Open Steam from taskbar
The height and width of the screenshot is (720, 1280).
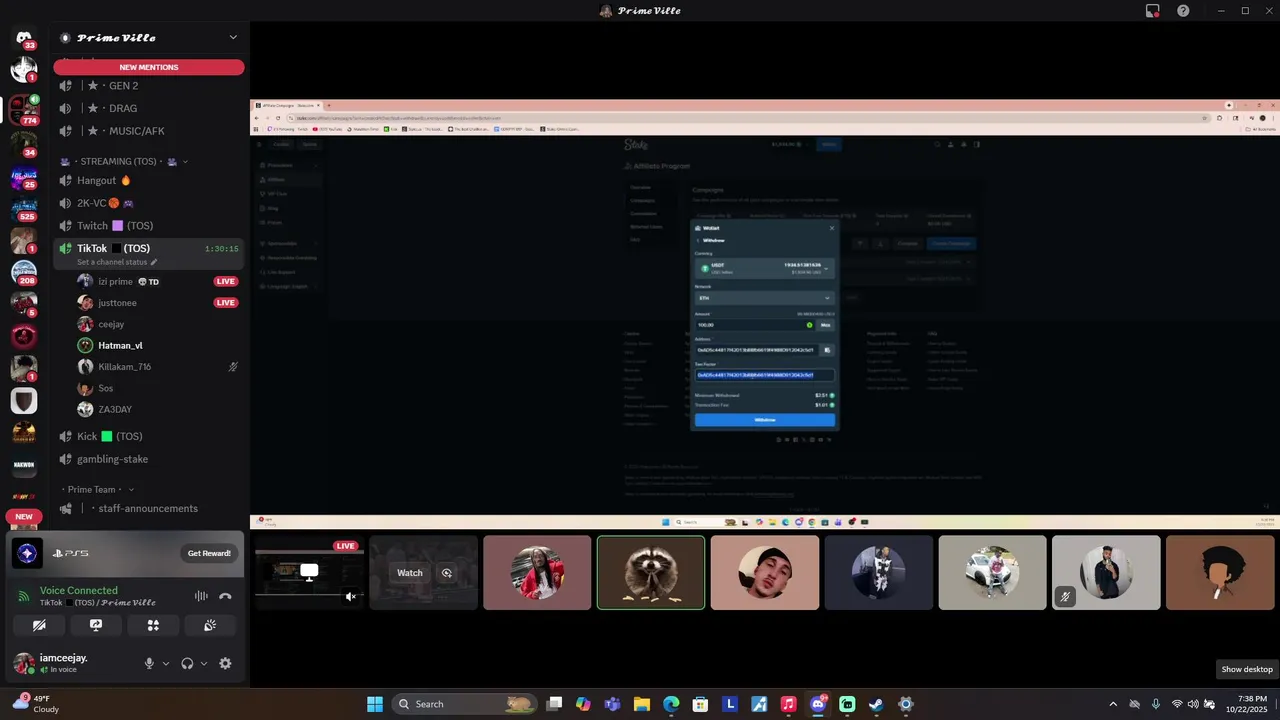tap(876, 704)
